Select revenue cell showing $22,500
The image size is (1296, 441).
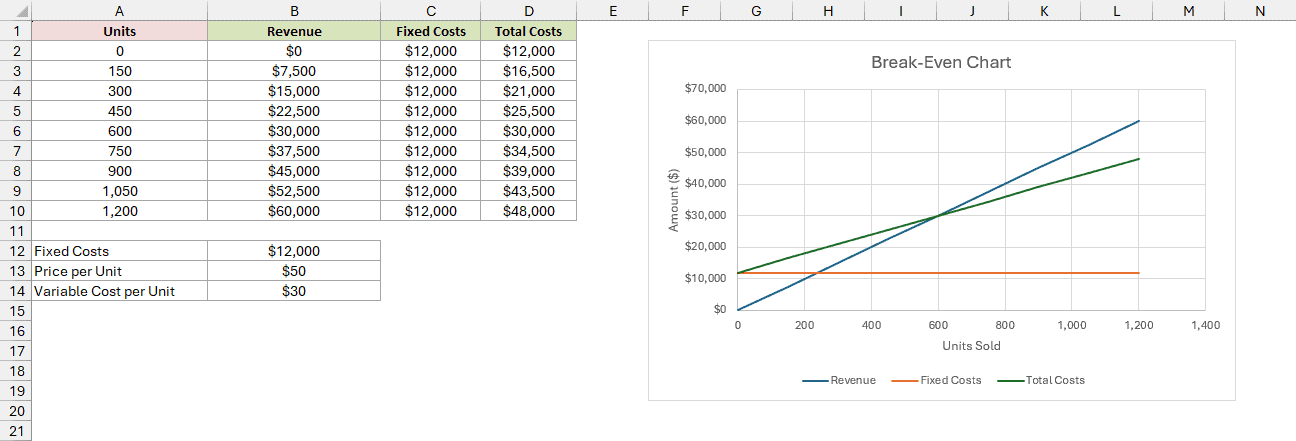294,111
